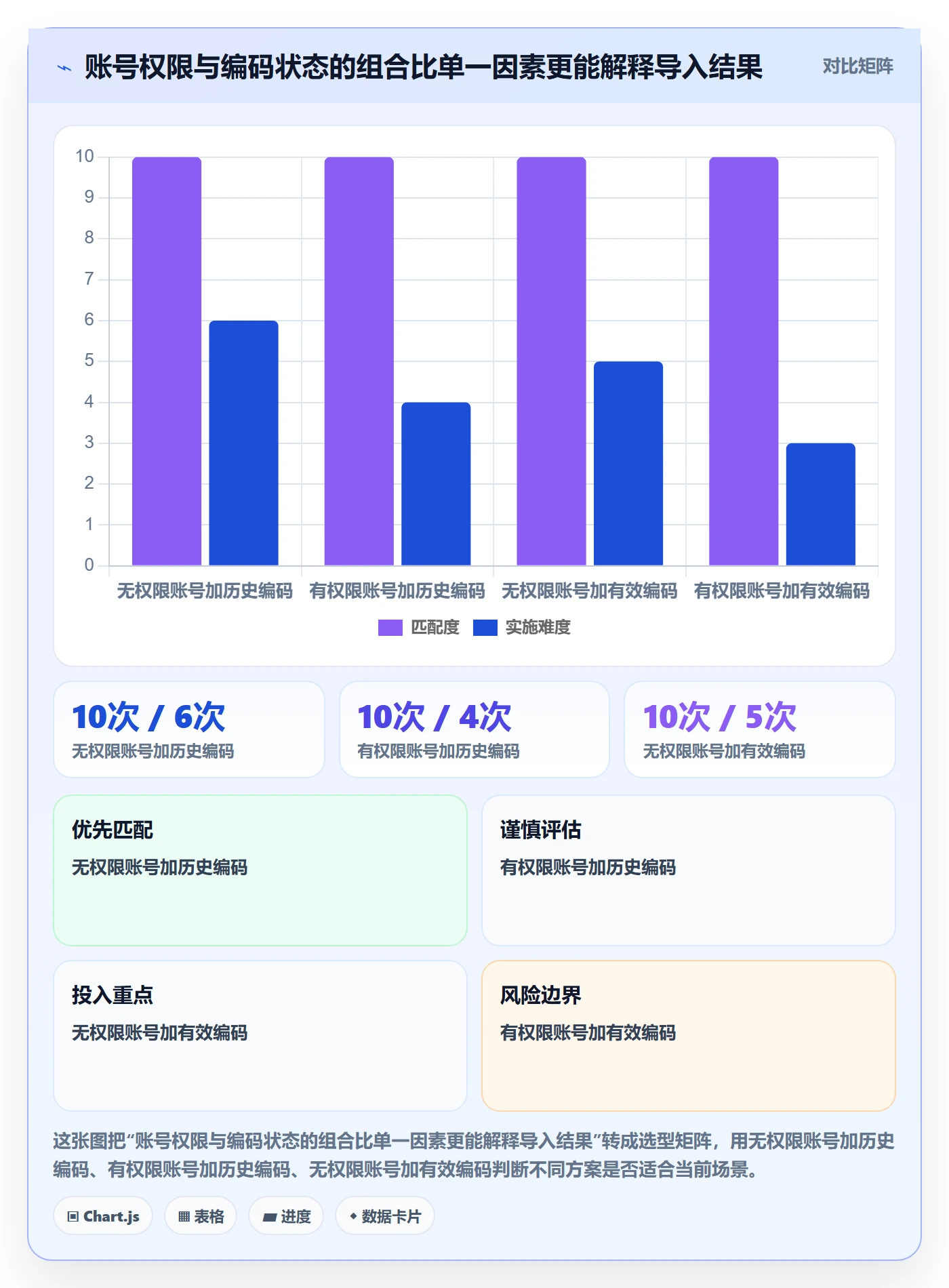
Task: Click y-axis value 0
Action: tap(89, 565)
